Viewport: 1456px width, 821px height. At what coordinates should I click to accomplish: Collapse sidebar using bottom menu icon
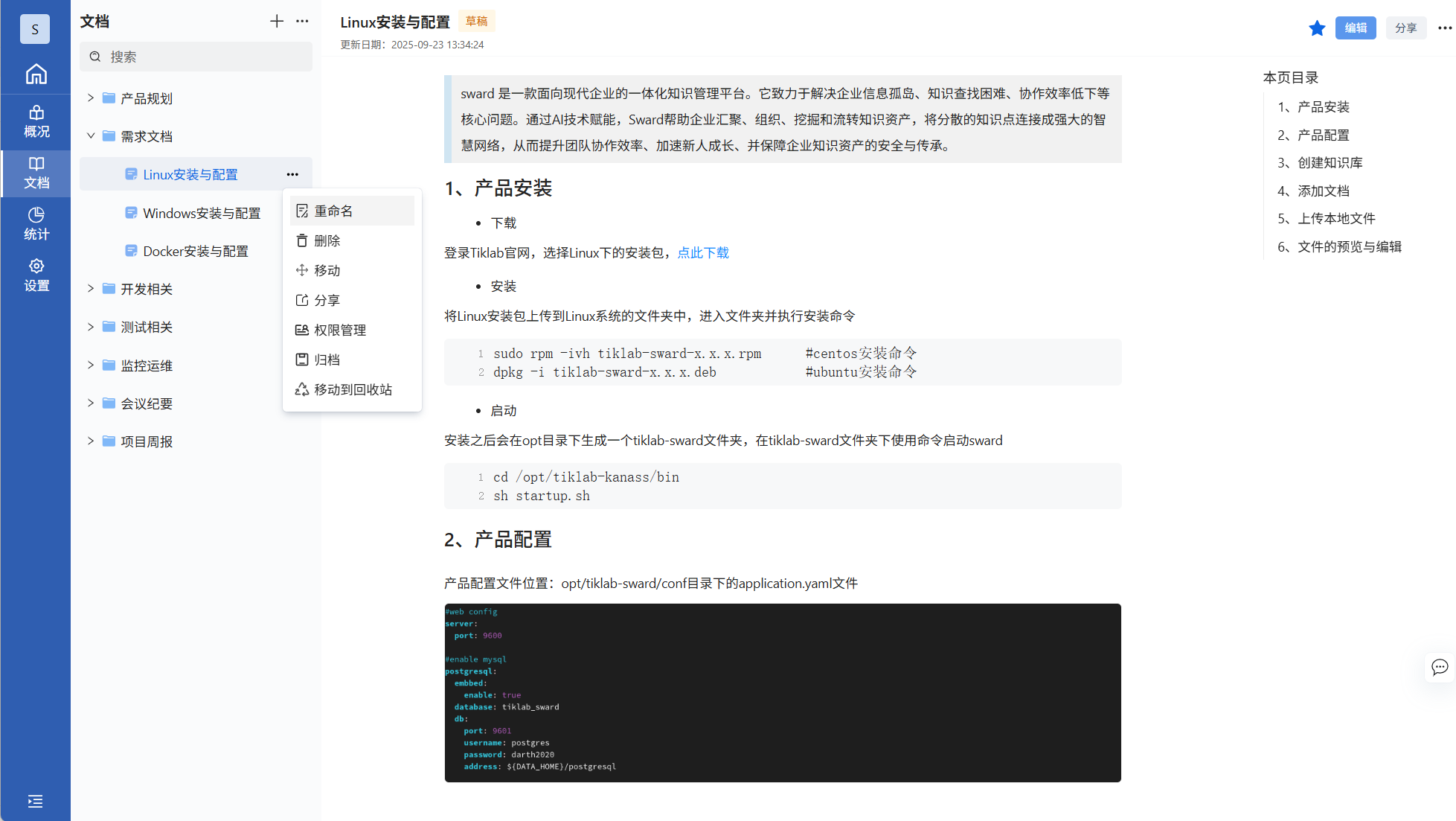pos(35,801)
